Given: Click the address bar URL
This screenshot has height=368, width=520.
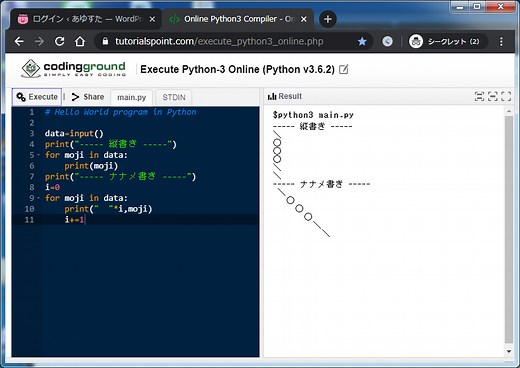Looking at the screenshot, I should point(219,41).
